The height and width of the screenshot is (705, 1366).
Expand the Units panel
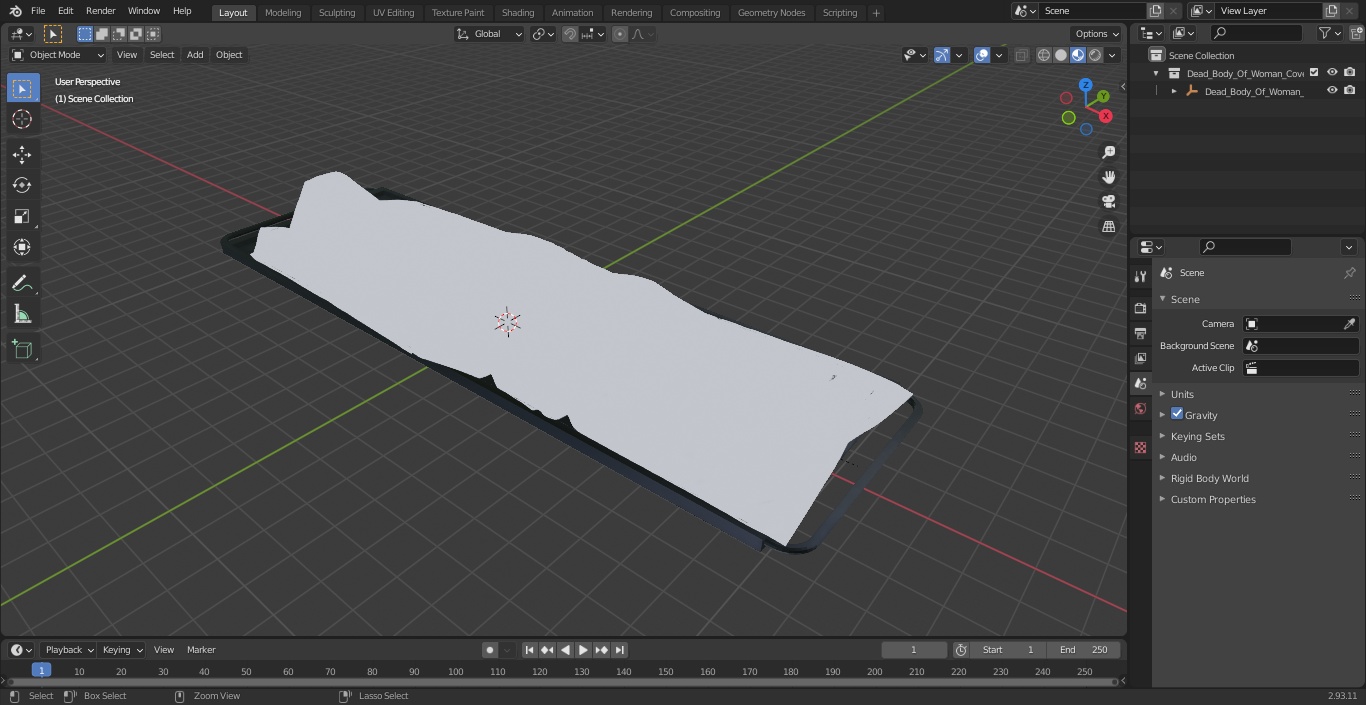pos(1182,394)
